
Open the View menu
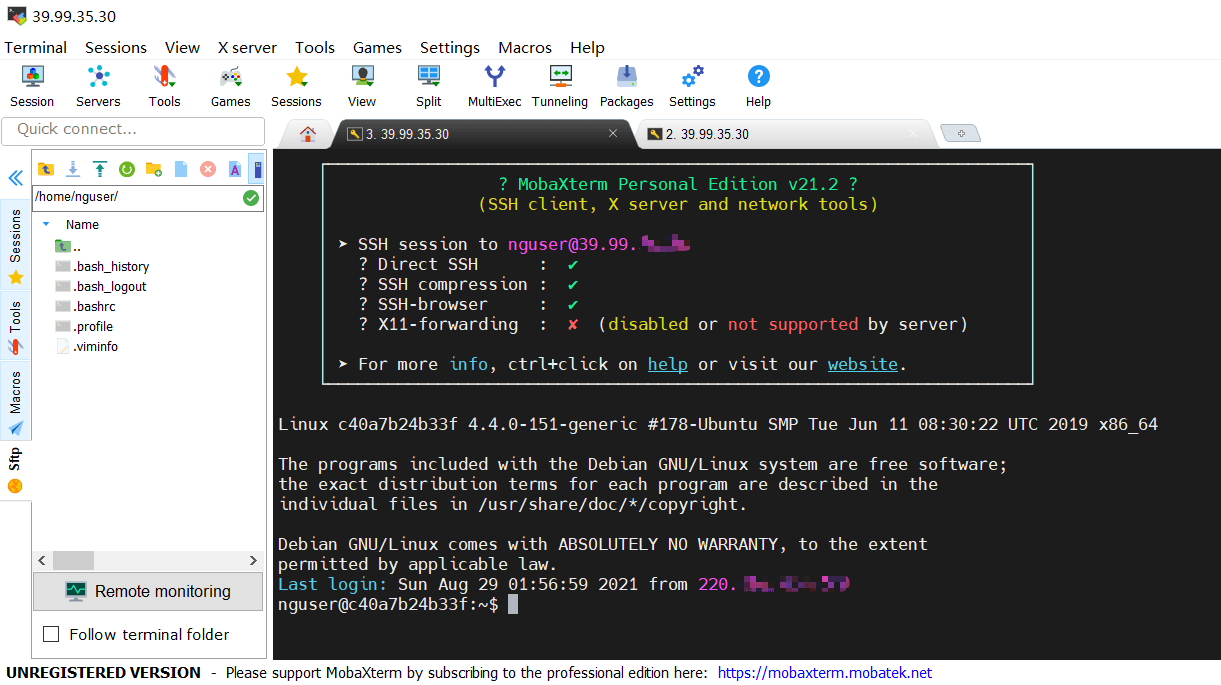tap(183, 47)
